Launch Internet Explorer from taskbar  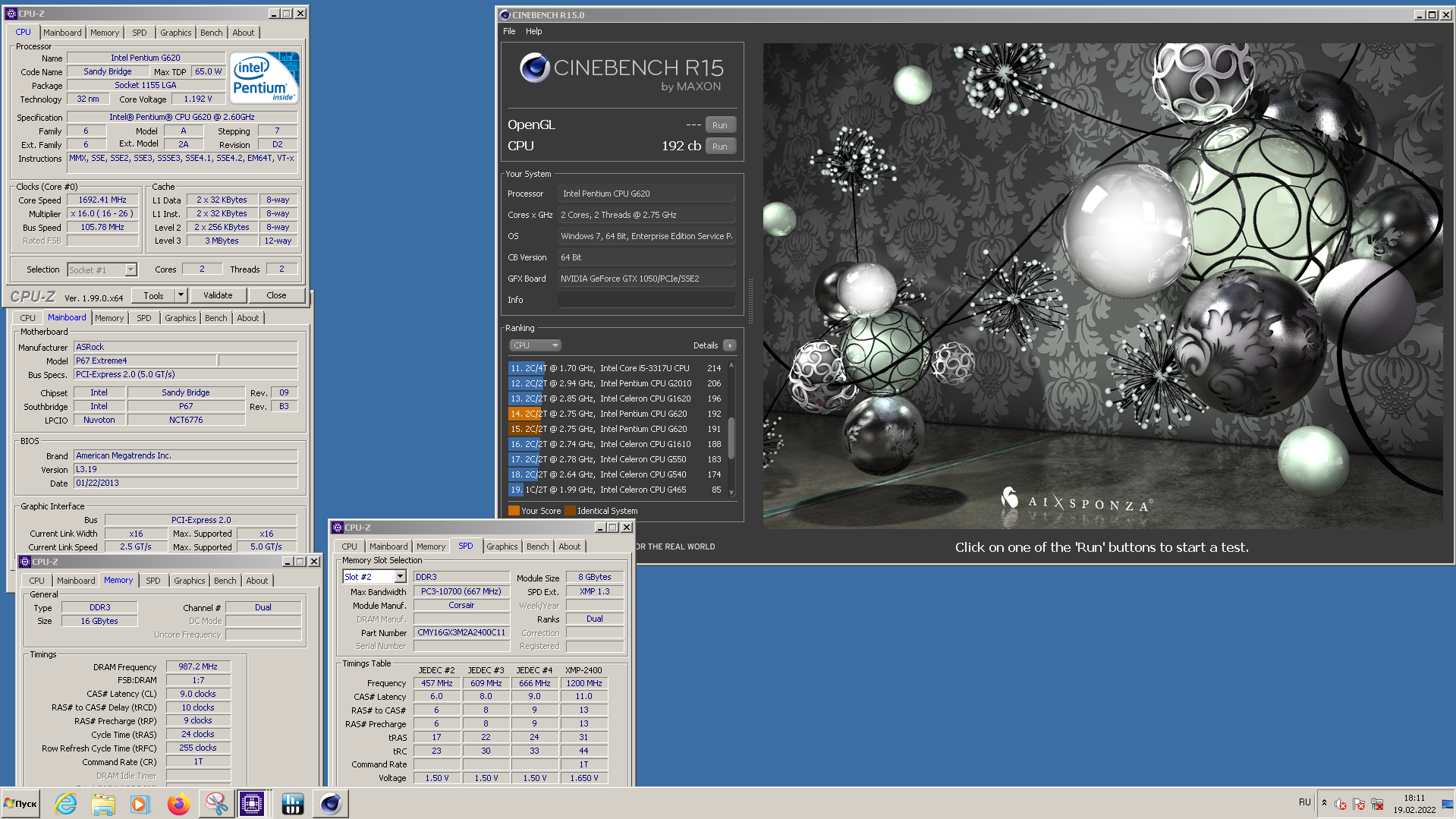point(66,803)
